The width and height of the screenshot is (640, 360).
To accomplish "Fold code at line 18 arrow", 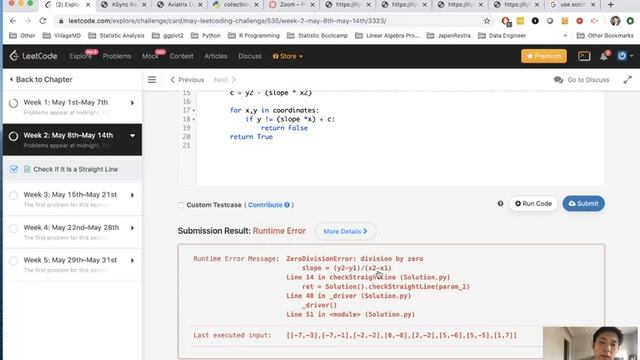I will [193, 119].
